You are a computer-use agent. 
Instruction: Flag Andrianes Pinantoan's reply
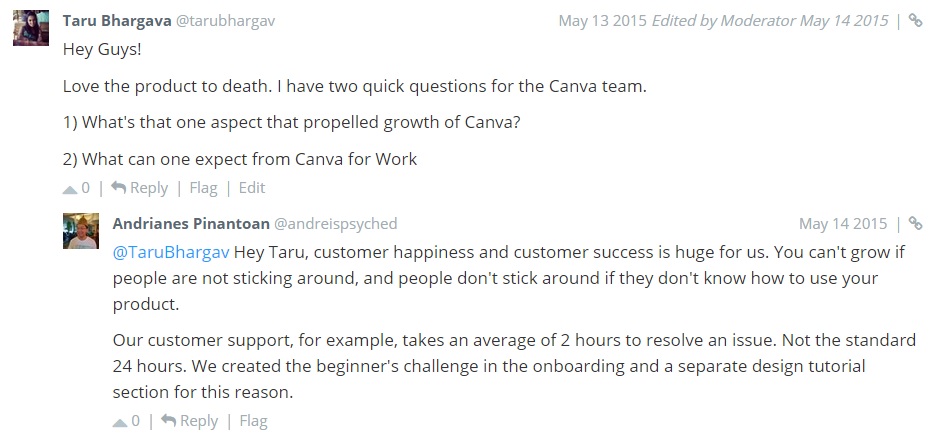pyautogui.click(x=253, y=422)
